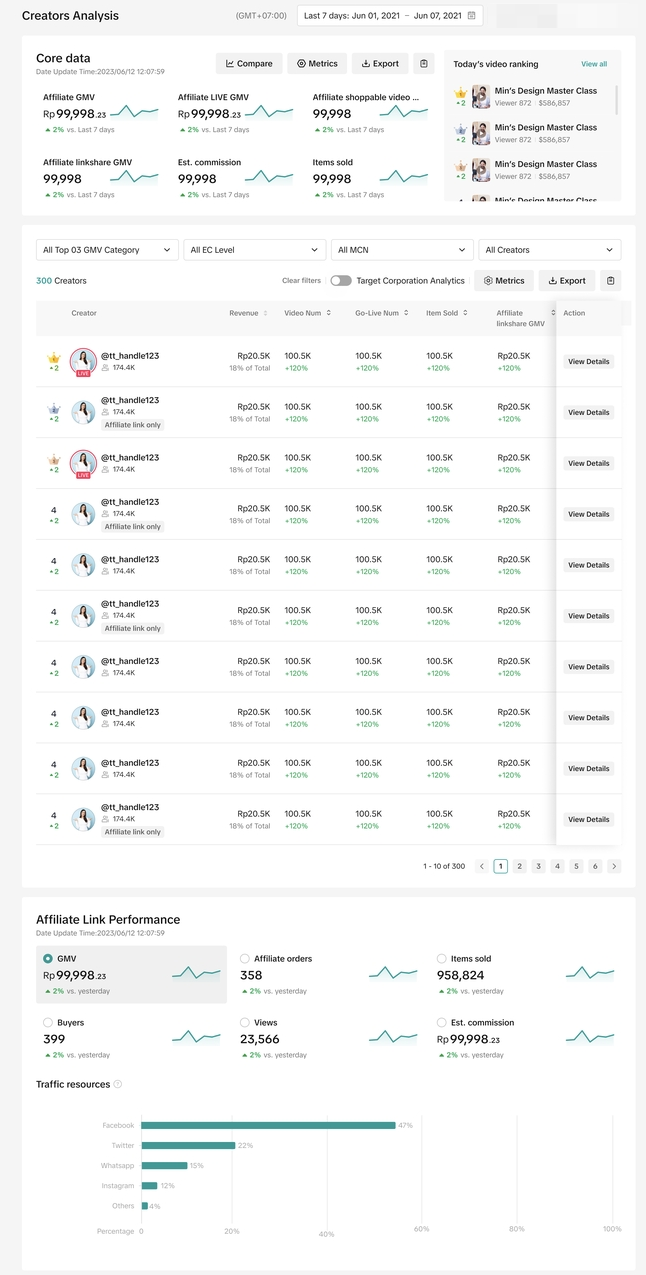646x1275 pixels.
Task: Click the Compare button in Core data
Action: (x=249, y=64)
